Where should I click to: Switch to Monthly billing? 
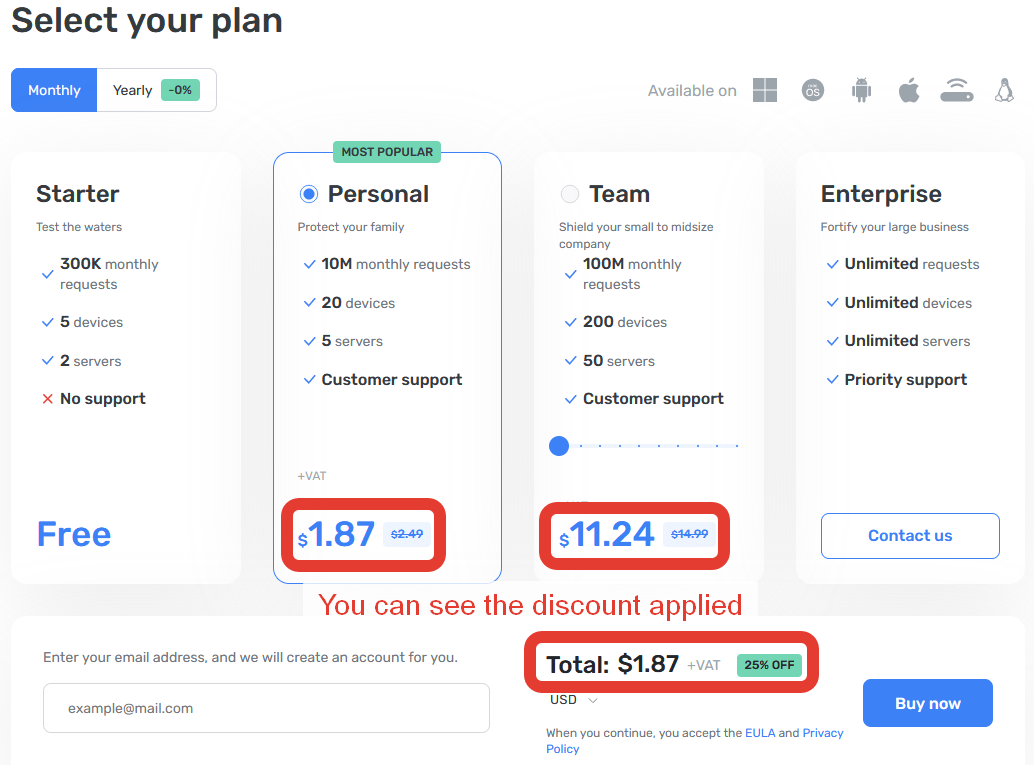(54, 90)
